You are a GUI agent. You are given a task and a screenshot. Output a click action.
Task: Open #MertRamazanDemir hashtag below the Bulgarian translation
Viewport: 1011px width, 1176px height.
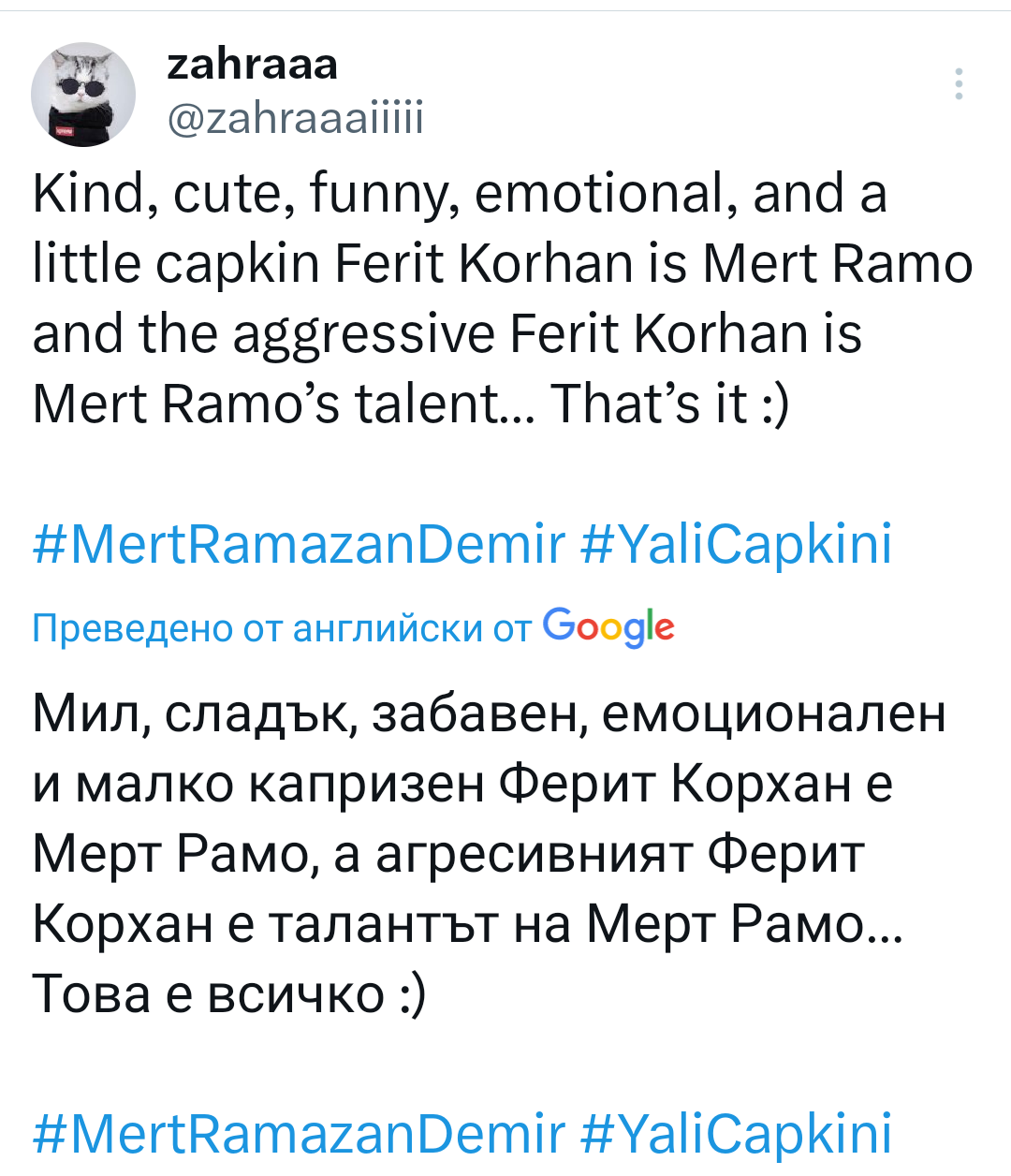(299, 1133)
